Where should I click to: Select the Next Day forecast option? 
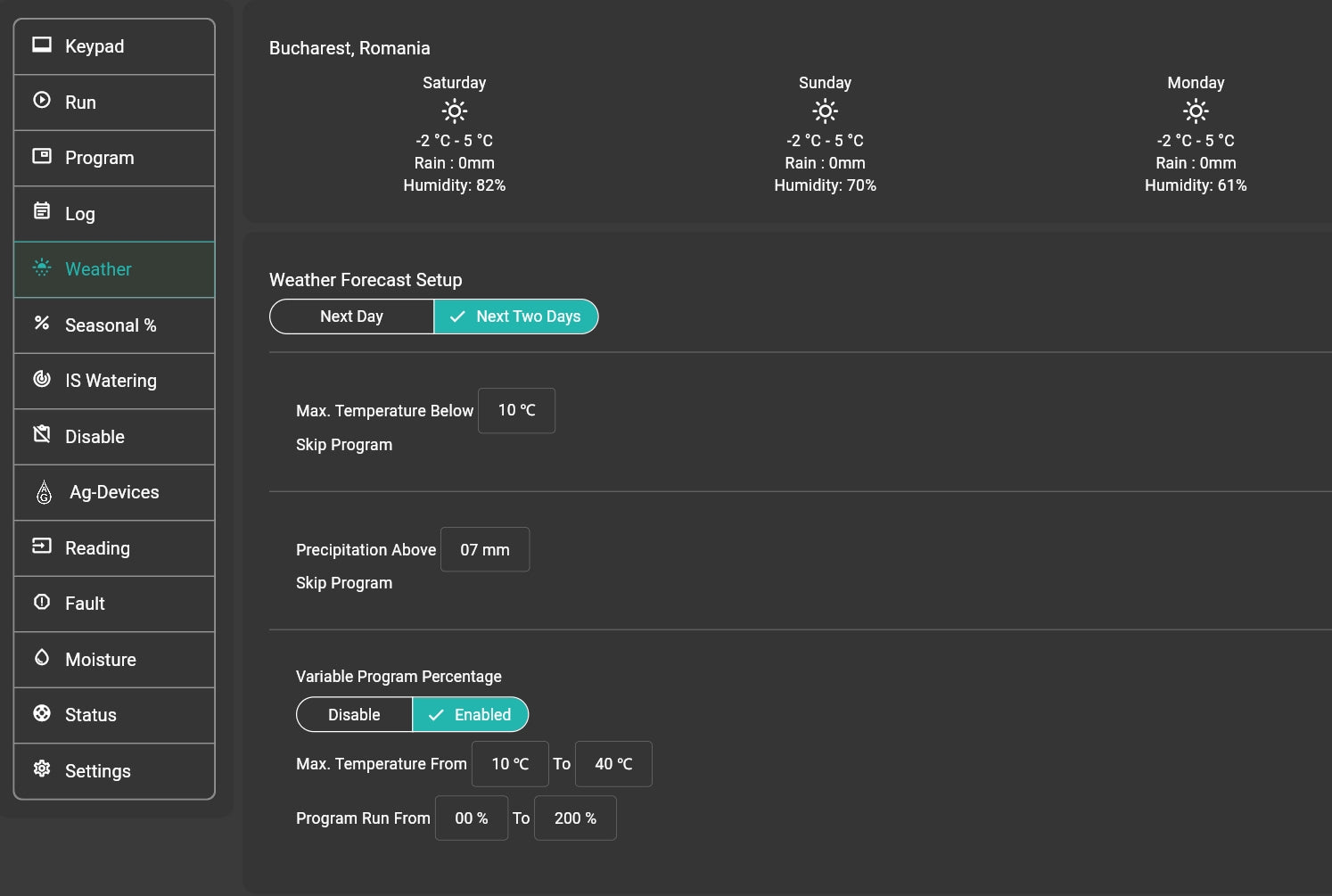[351, 316]
